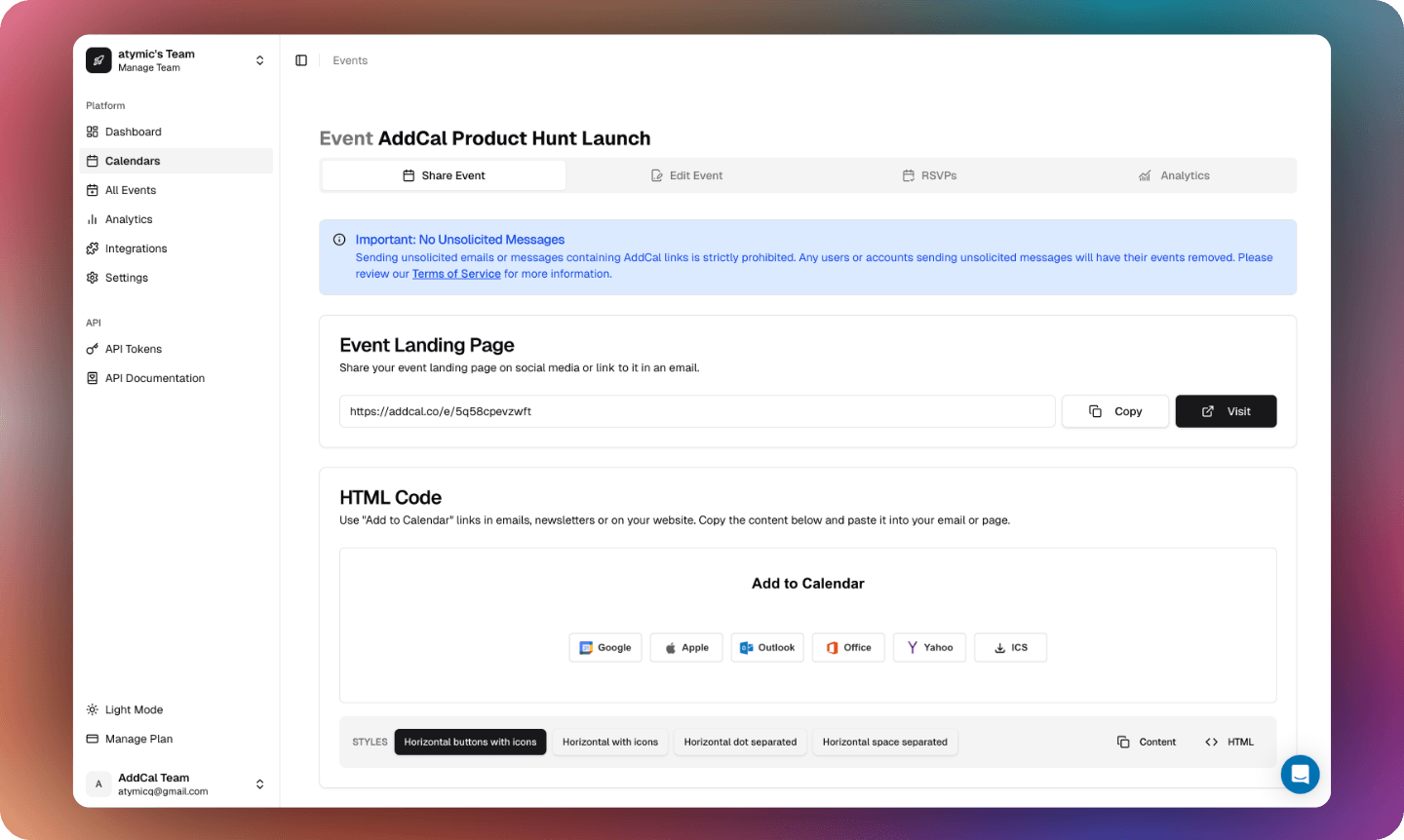1404x840 pixels.
Task: Open Calendars in the sidebar
Action: tap(176, 161)
